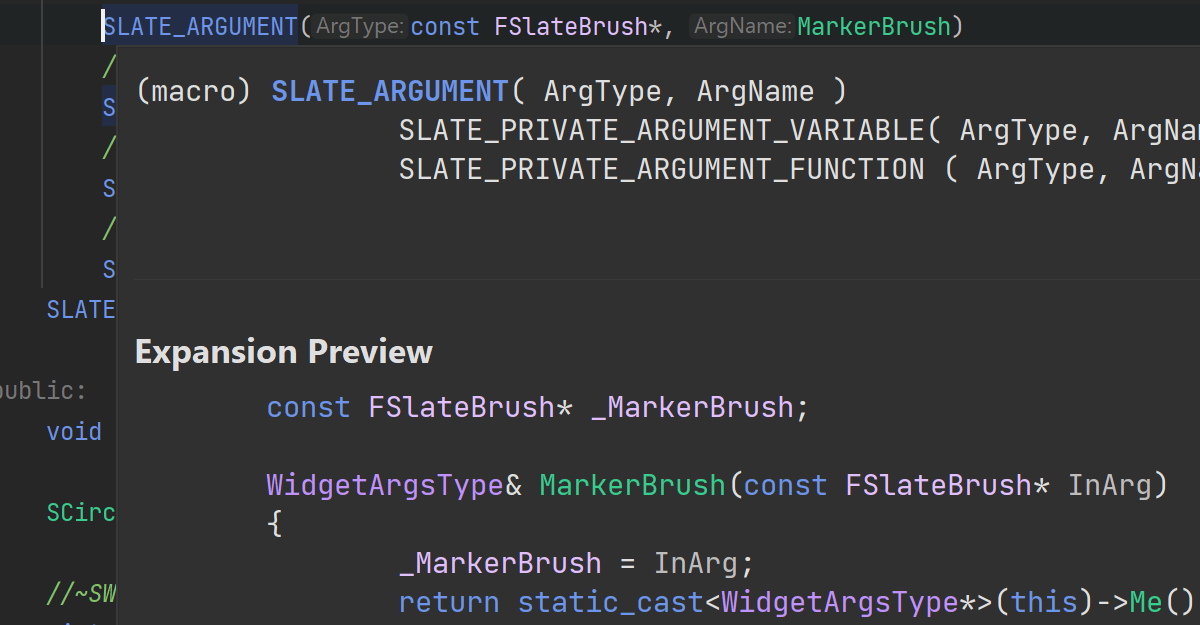Image resolution: width=1200 pixels, height=625 pixels.
Task: Click the ArgName inlay hint
Action: pyautogui.click(x=742, y=27)
